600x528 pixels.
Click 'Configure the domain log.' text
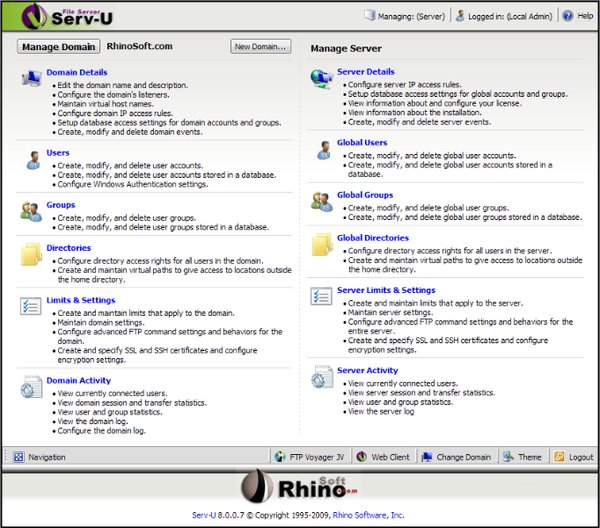(101, 430)
